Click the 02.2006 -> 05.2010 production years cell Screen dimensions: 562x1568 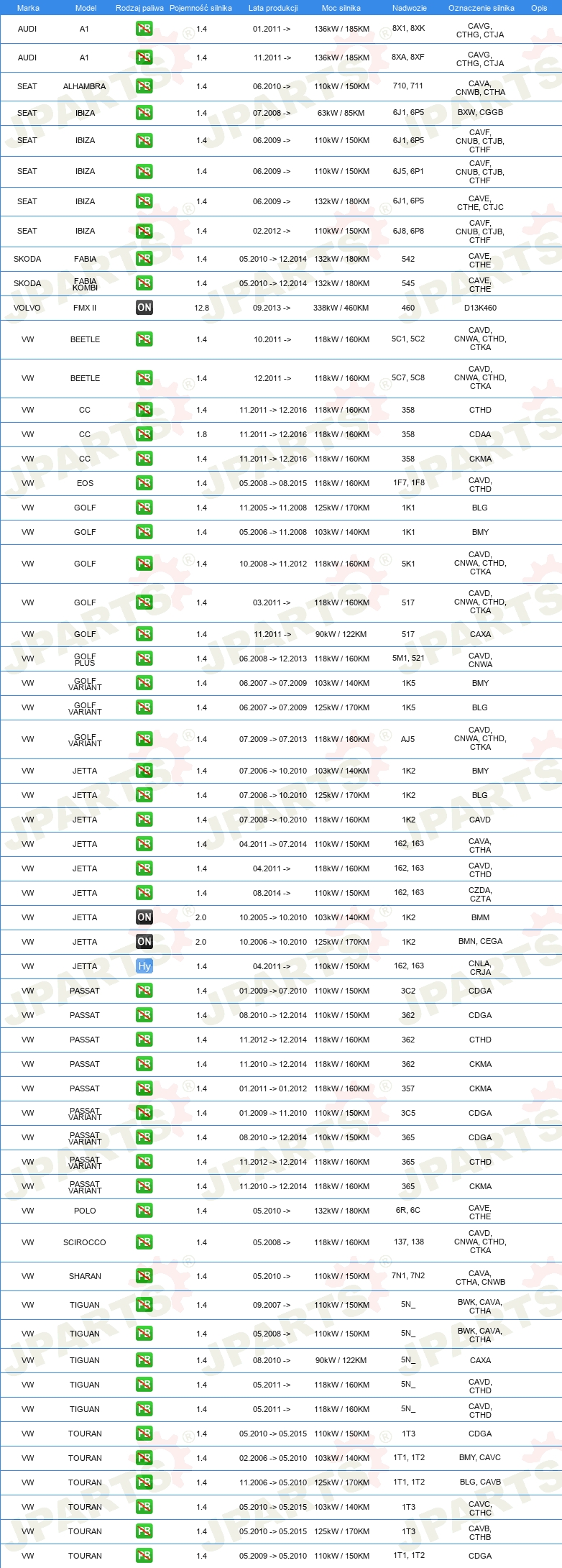[273, 1458]
